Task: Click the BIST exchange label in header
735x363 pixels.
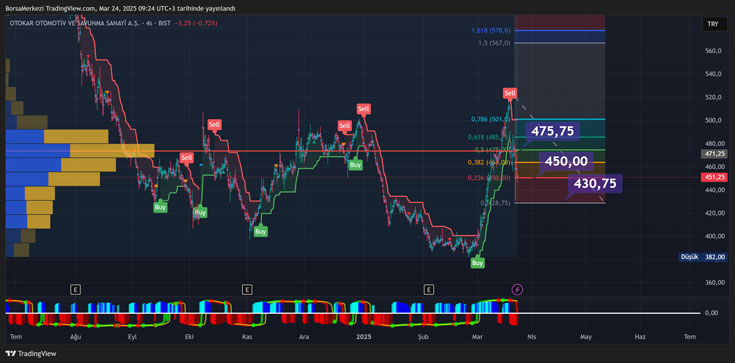Action: (164, 23)
